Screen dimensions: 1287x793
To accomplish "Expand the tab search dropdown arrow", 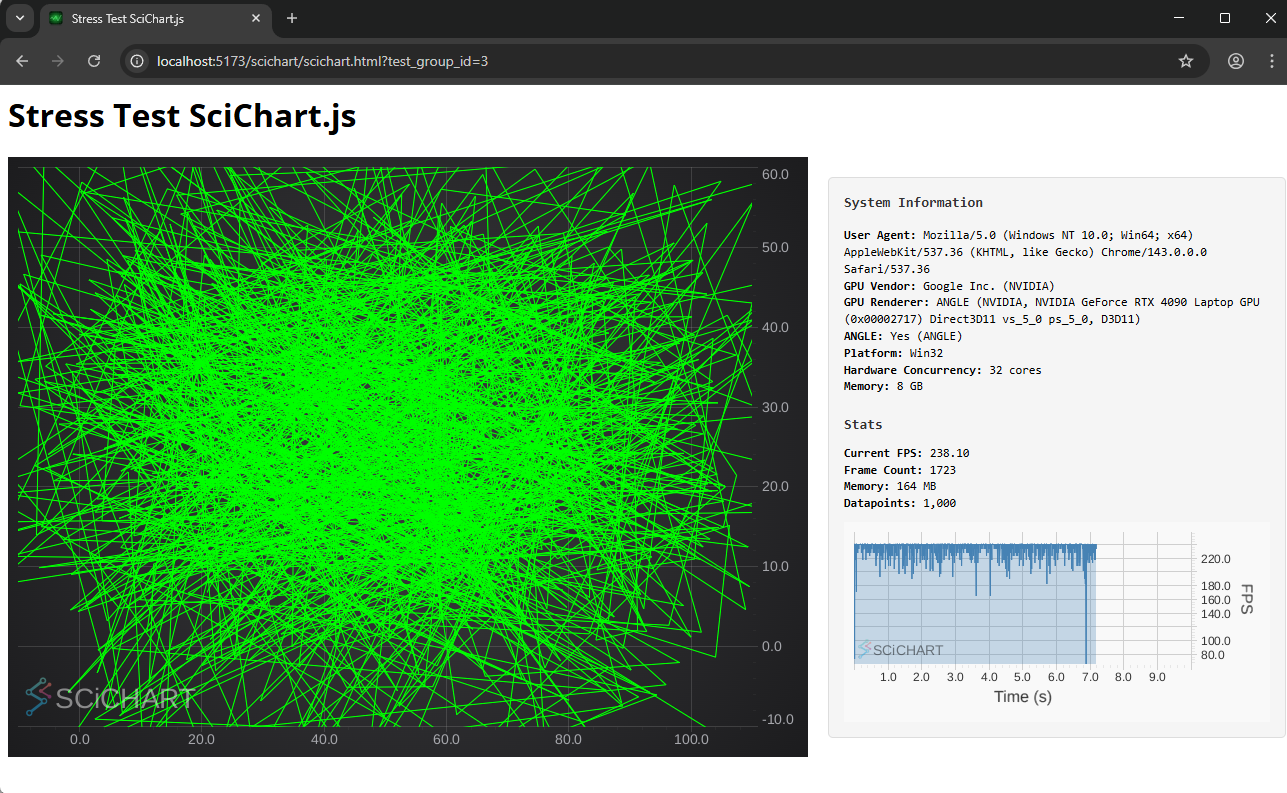I will click(19, 18).
